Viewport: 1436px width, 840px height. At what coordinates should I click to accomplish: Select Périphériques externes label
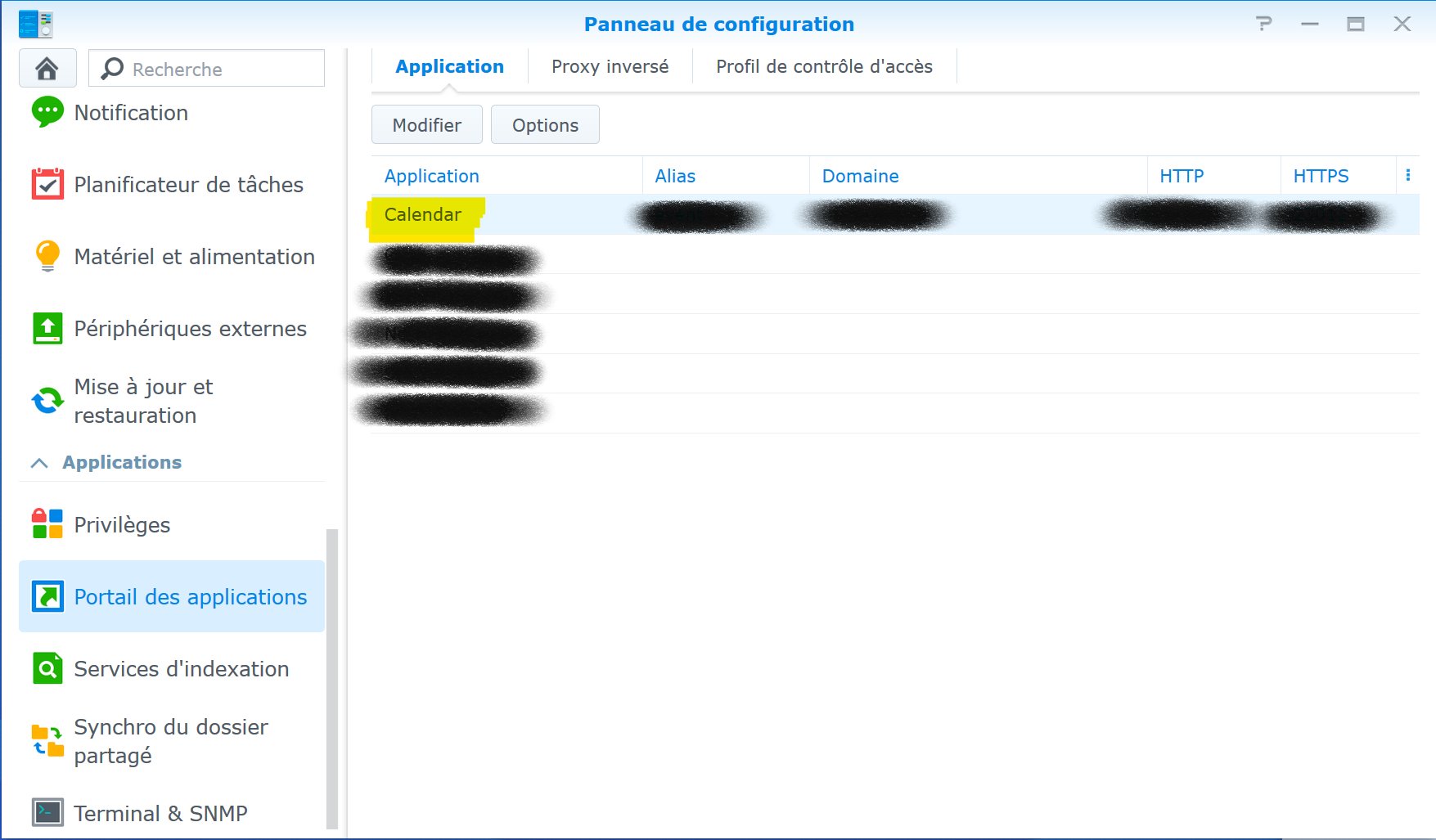coord(190,328)
